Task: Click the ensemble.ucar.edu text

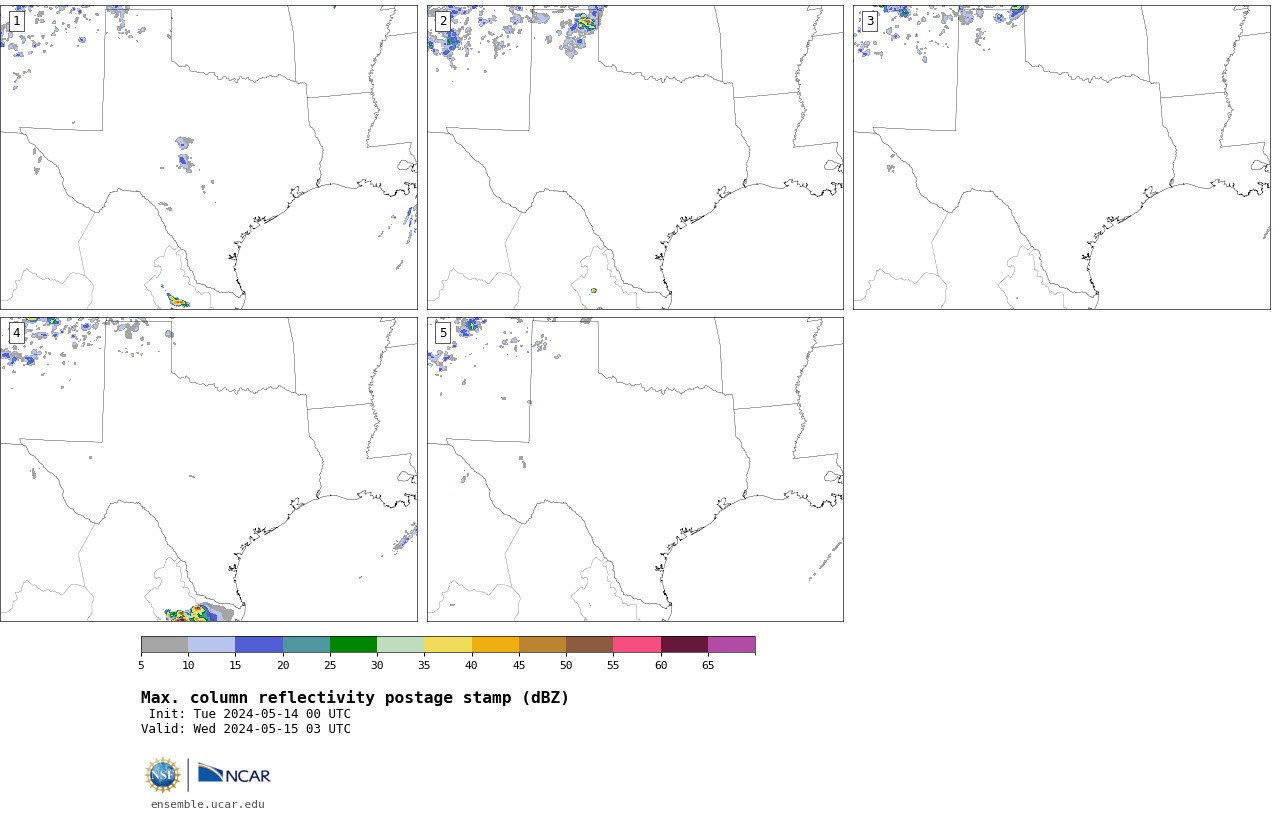Action: 208,804
